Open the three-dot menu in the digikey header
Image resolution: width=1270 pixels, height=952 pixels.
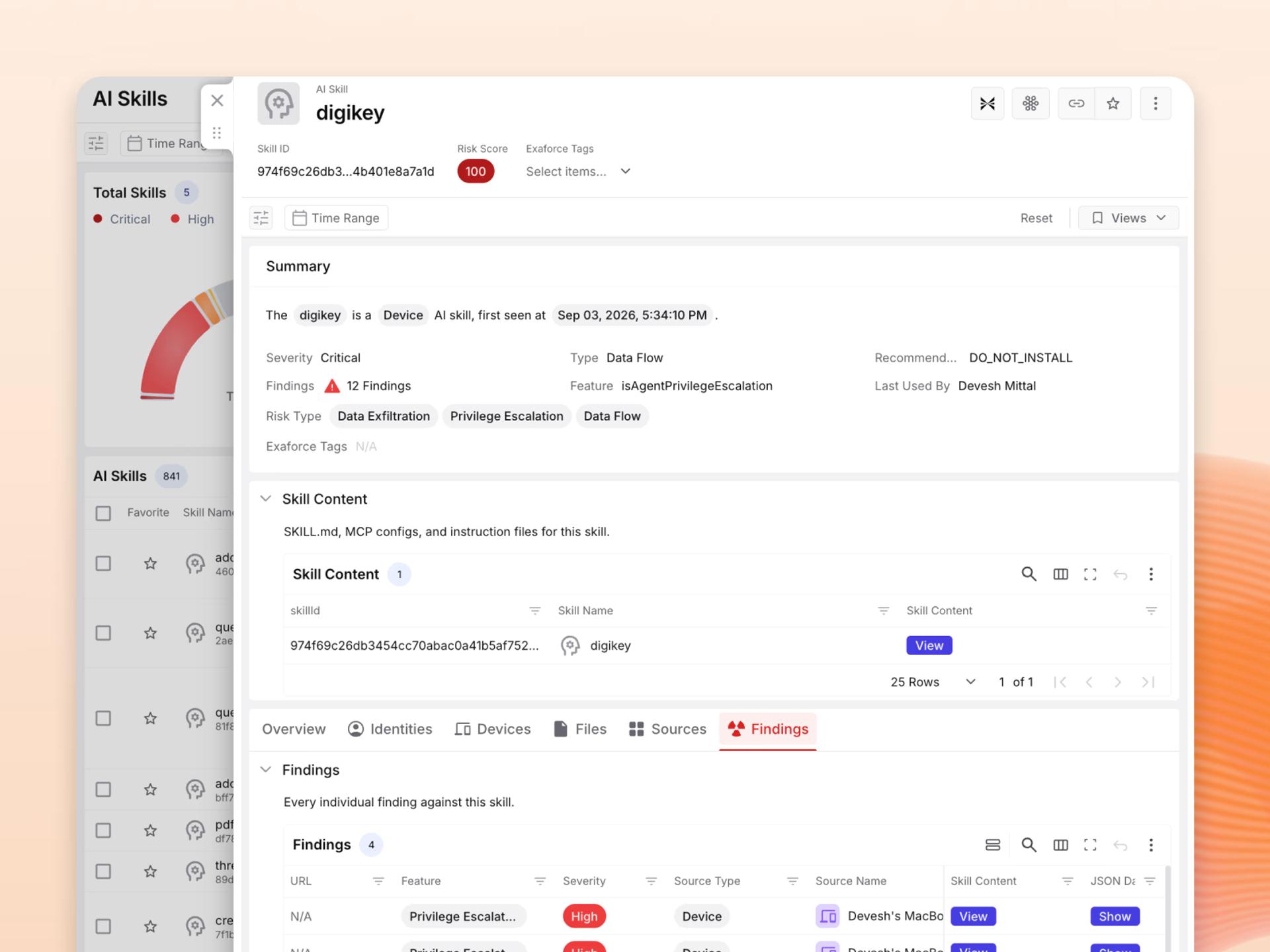1156,104
